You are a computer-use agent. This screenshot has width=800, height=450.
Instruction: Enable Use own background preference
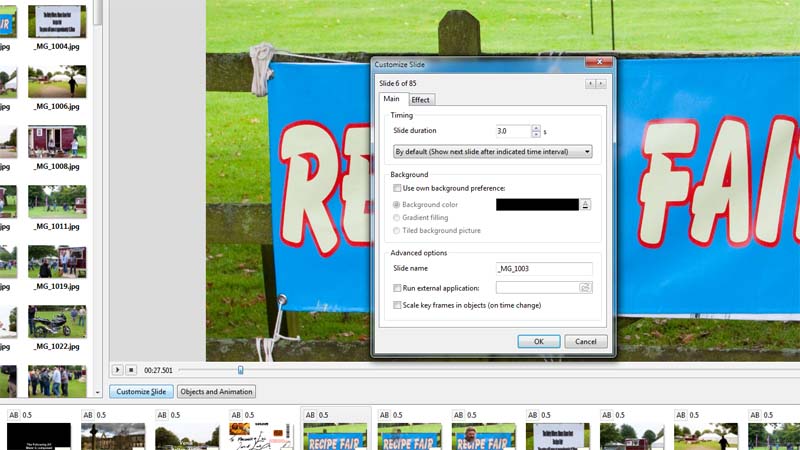click(x=397, y=188)
